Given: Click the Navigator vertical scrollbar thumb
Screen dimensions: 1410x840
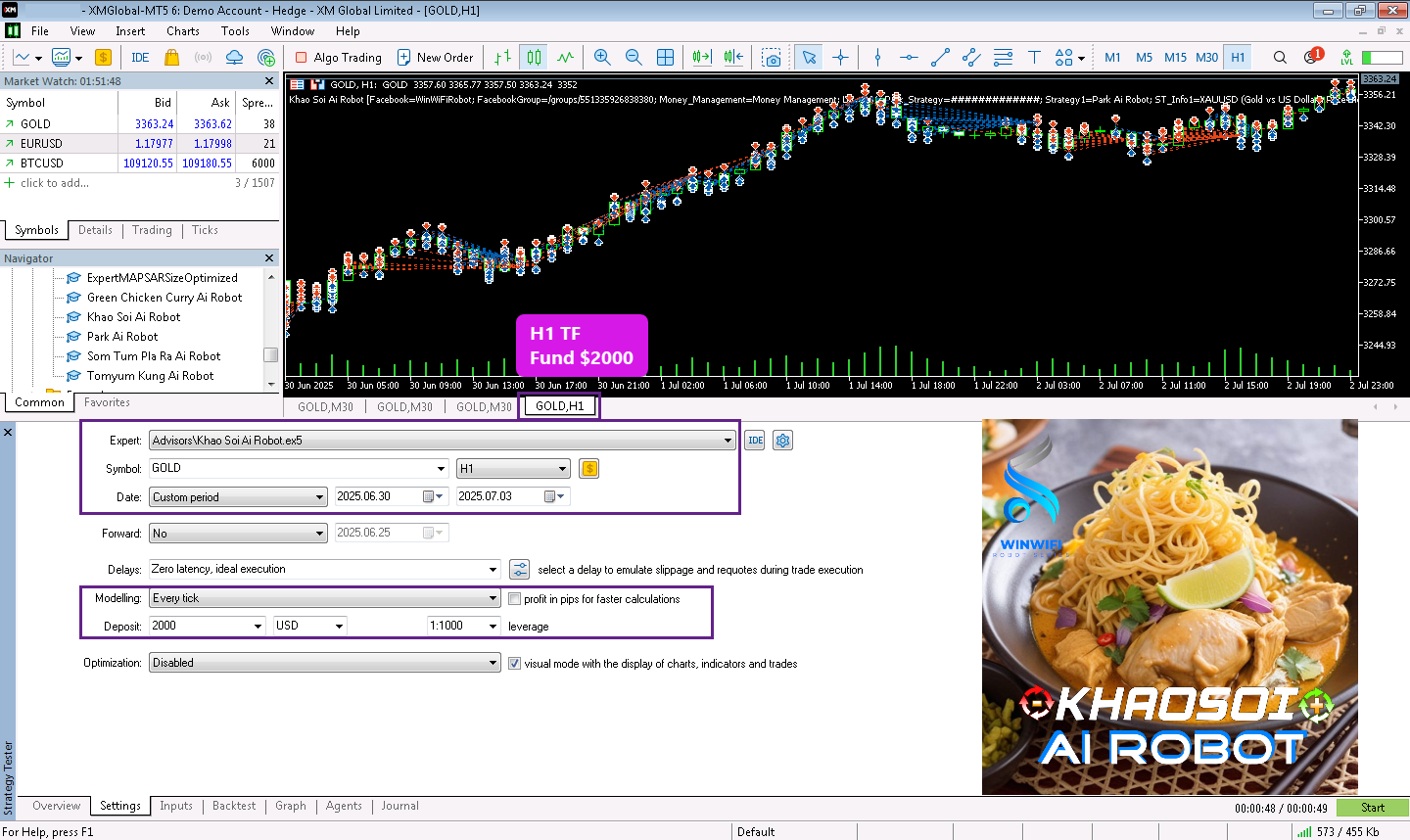Looking at the screenshot, I should tap(271, 354).
